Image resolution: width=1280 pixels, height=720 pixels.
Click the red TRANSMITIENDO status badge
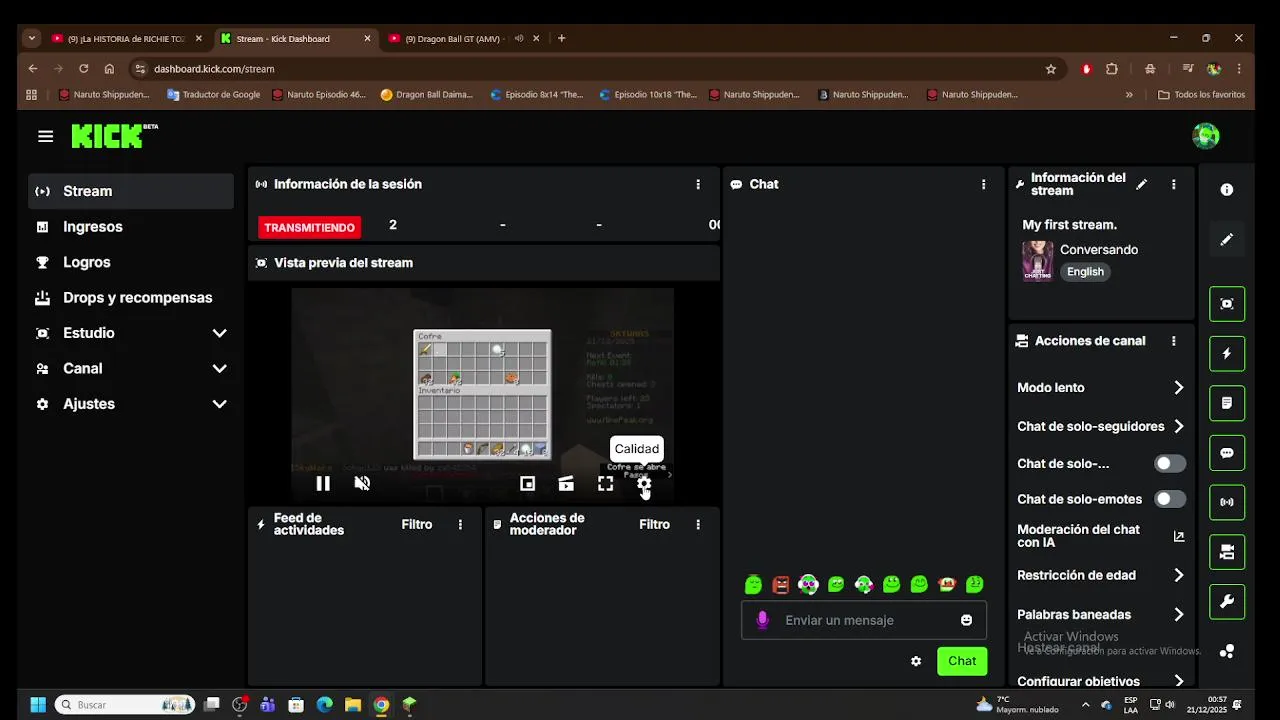(x=310, y=227)
